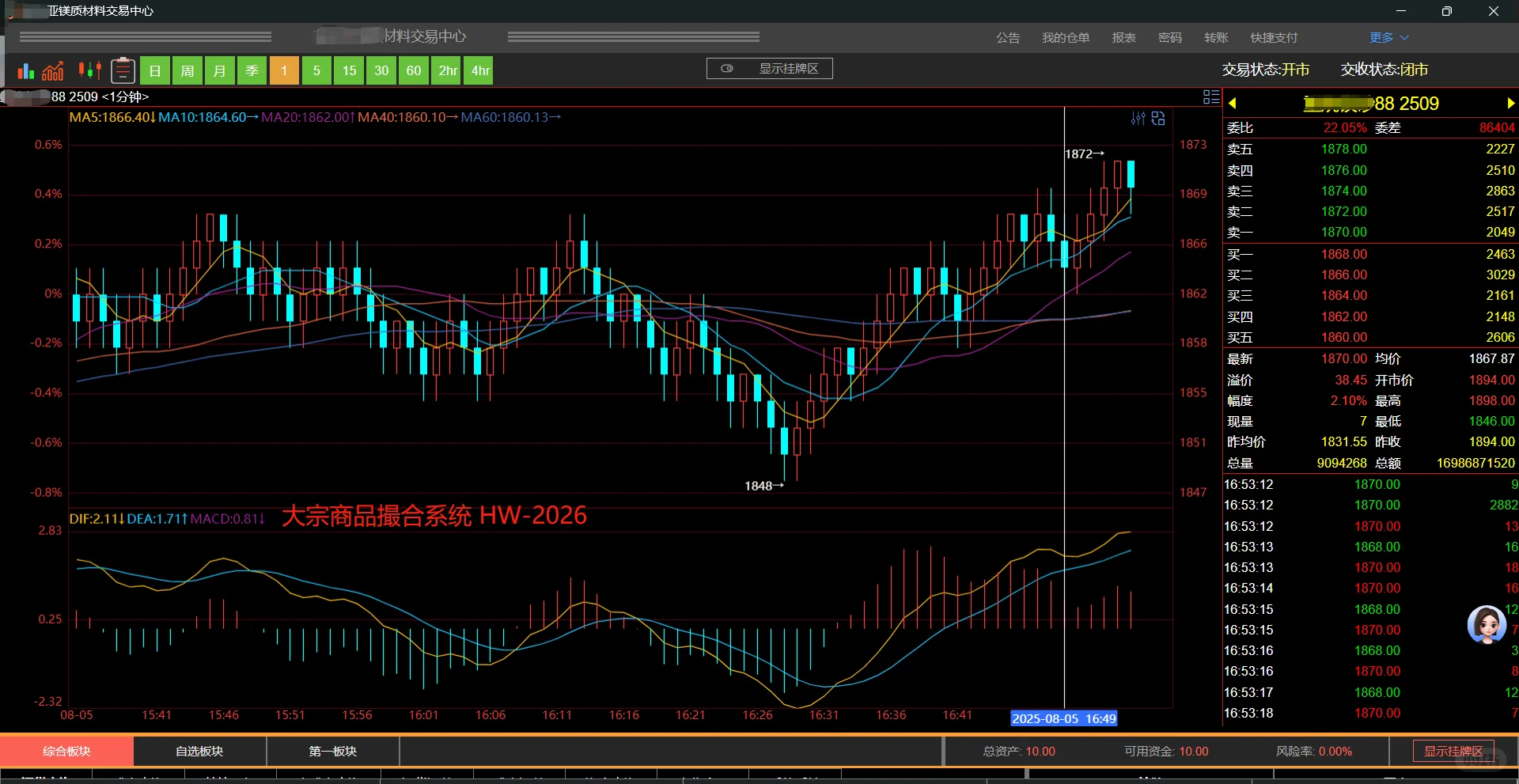Select the 1-minute period
Screen dimensions: 1519x784
284,70
